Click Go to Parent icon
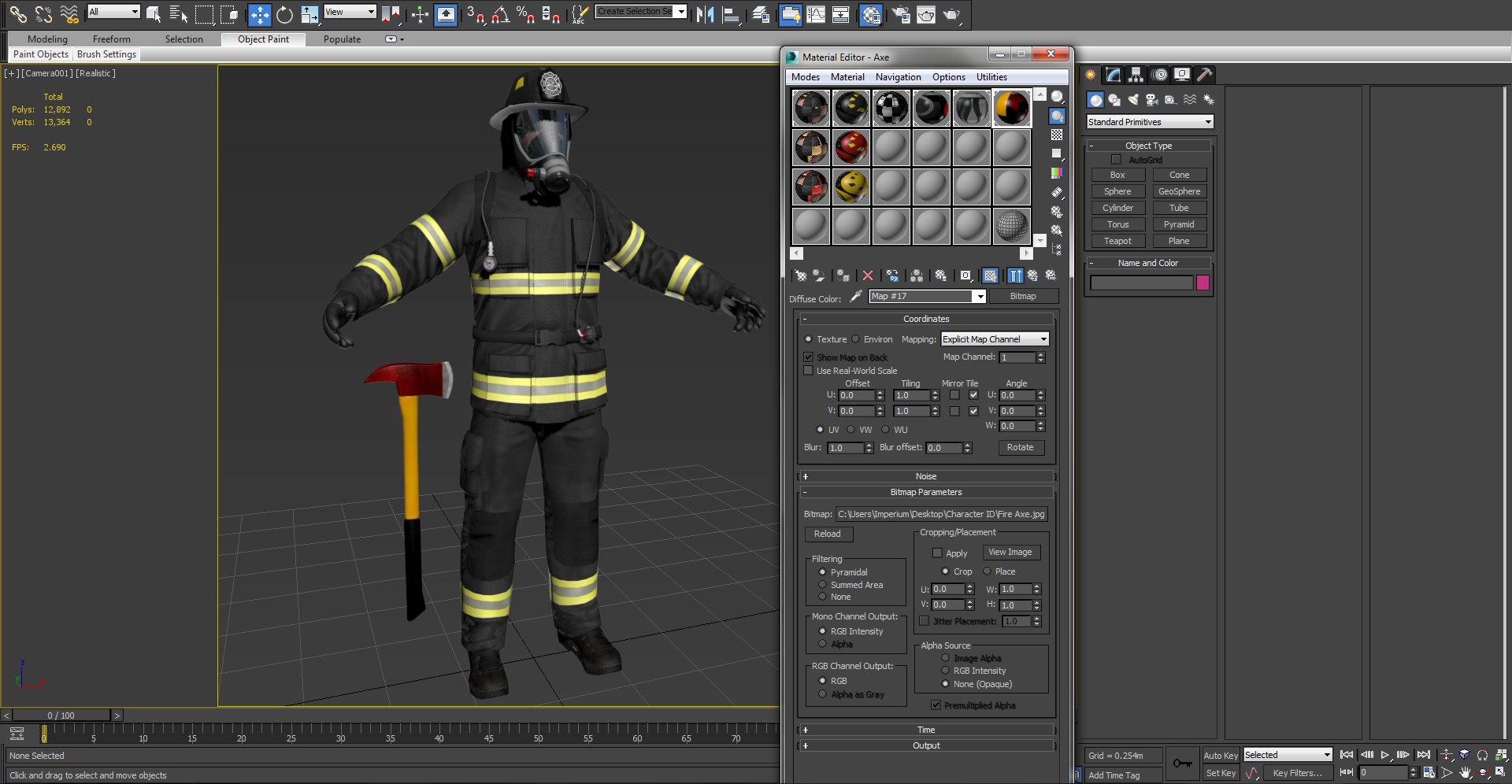Screen dimensions: 1512x784 (1032, 276)
